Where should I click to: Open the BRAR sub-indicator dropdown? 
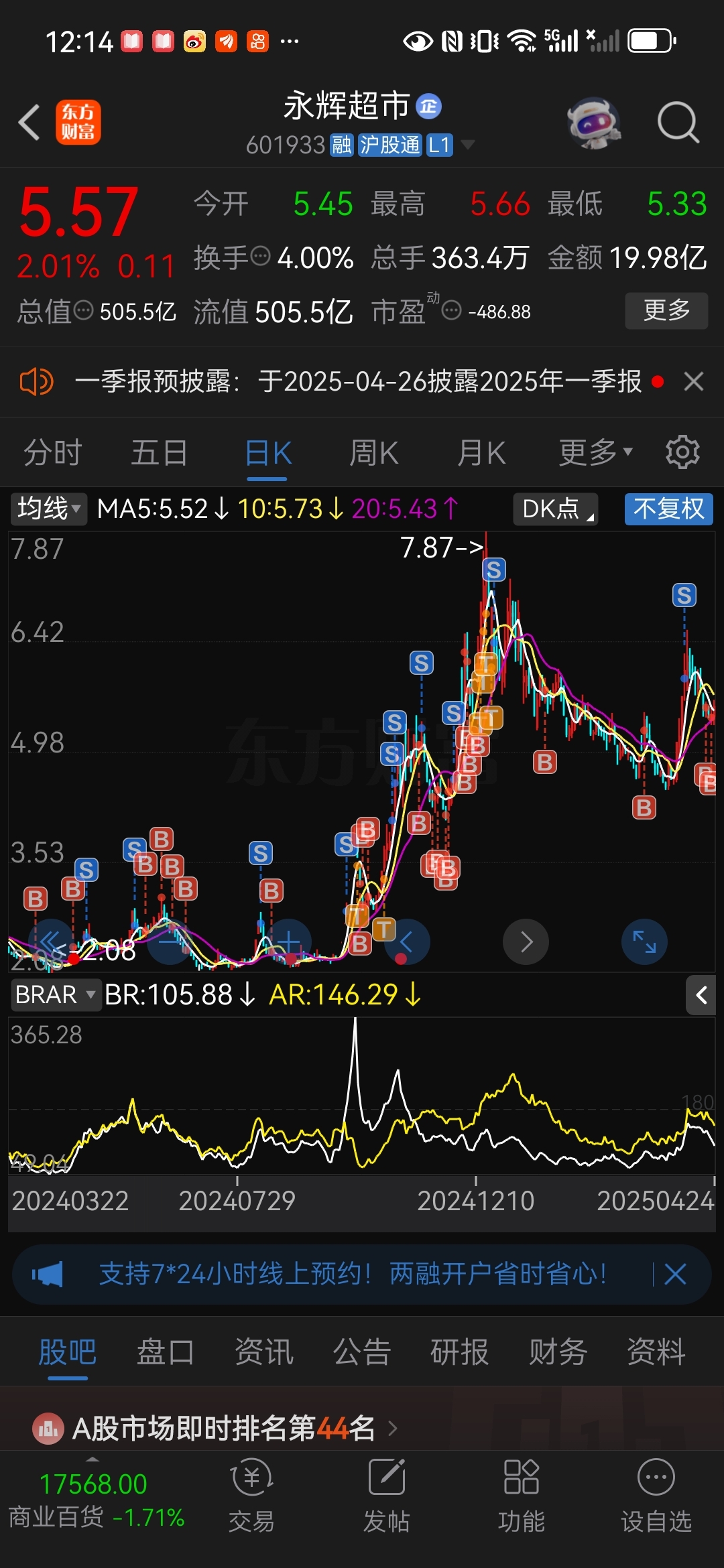56,995
